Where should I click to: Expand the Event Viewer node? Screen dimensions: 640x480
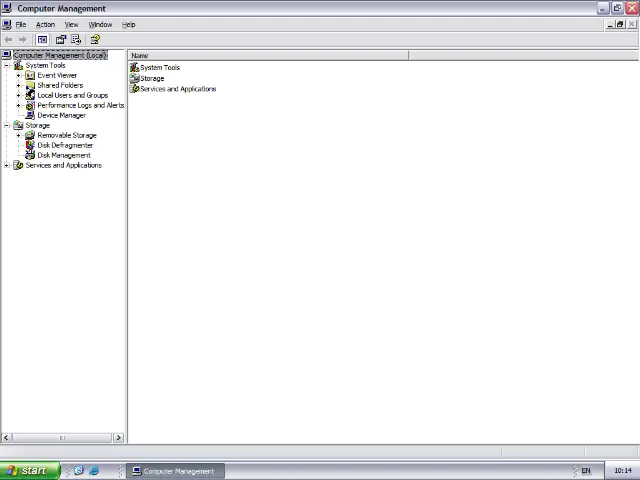(18, 75)
